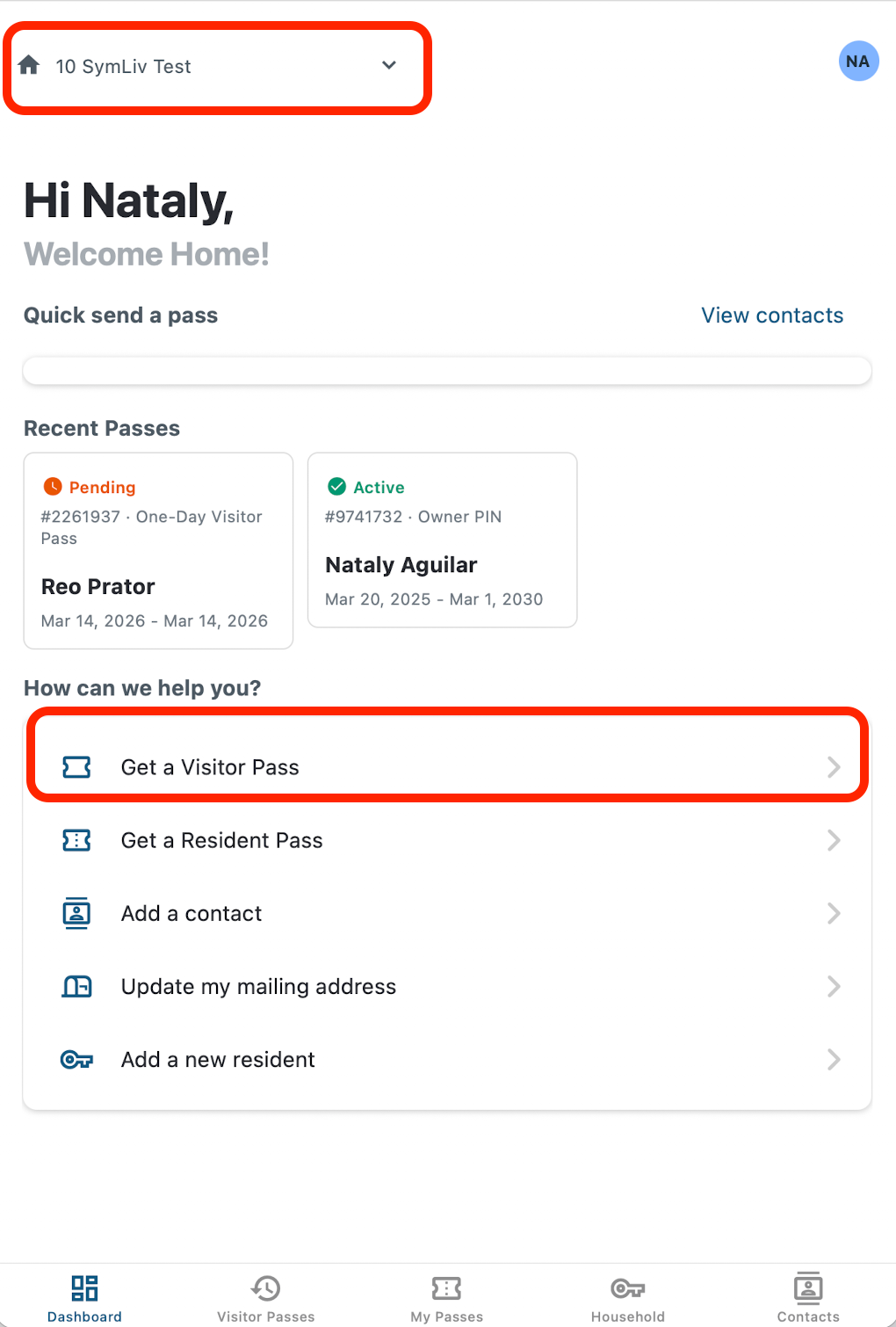Click the chevron on Add a new resident
Screen dimensions: 896x1327
point(834,1060)
